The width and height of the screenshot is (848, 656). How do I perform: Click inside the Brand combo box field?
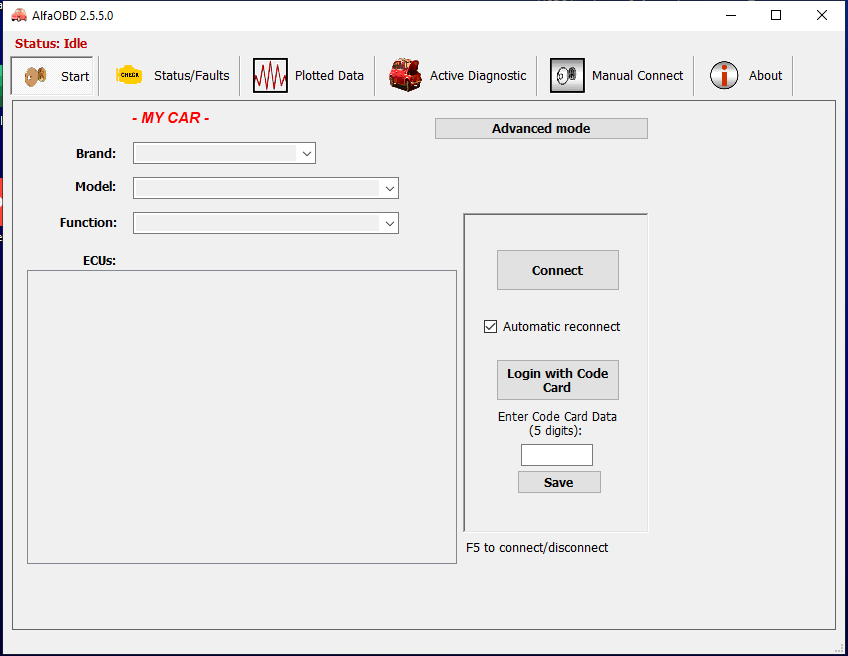(x=224, y=154)
